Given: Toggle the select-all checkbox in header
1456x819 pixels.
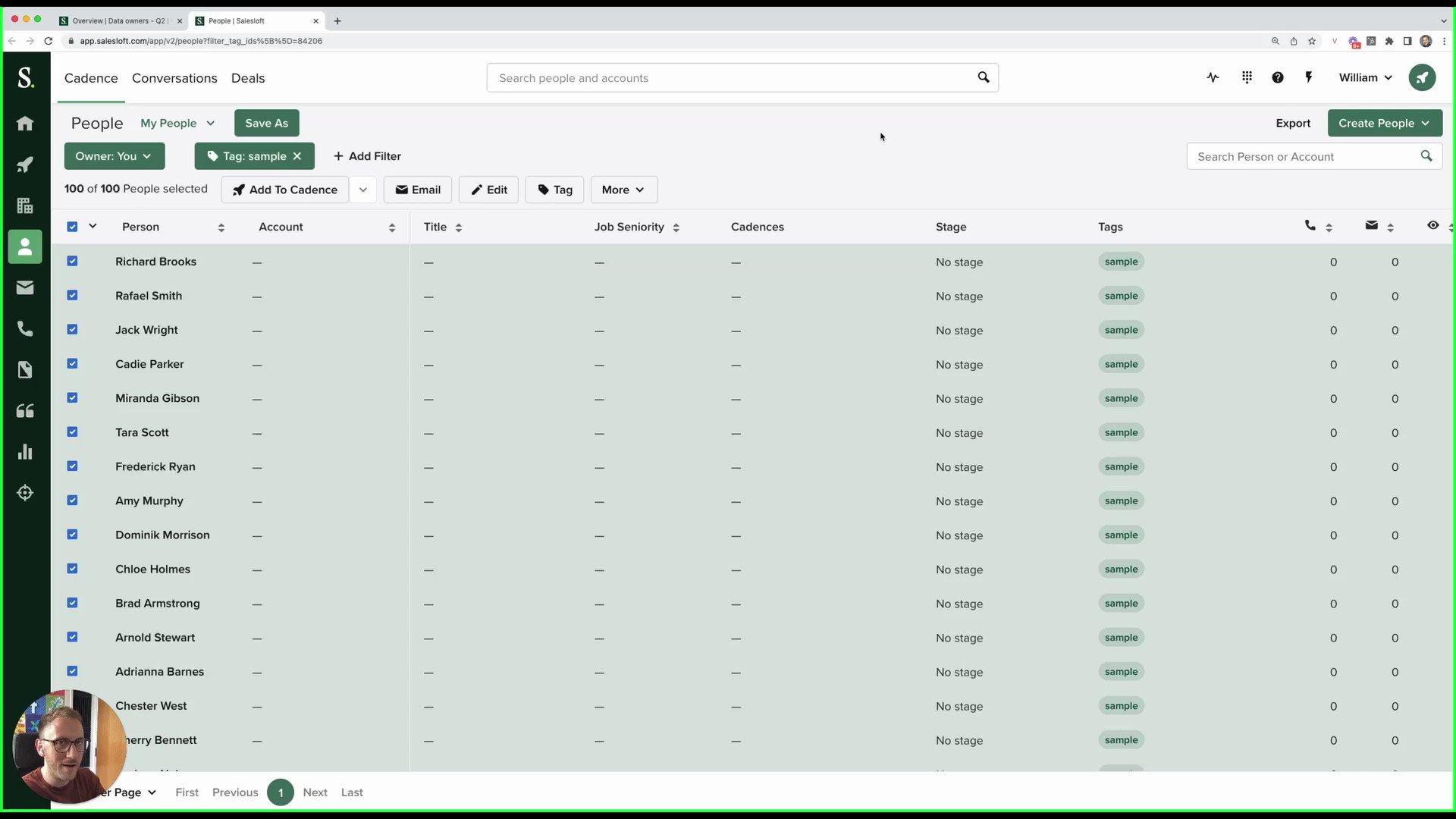Looking at the screenshot, I should [72, 227].
